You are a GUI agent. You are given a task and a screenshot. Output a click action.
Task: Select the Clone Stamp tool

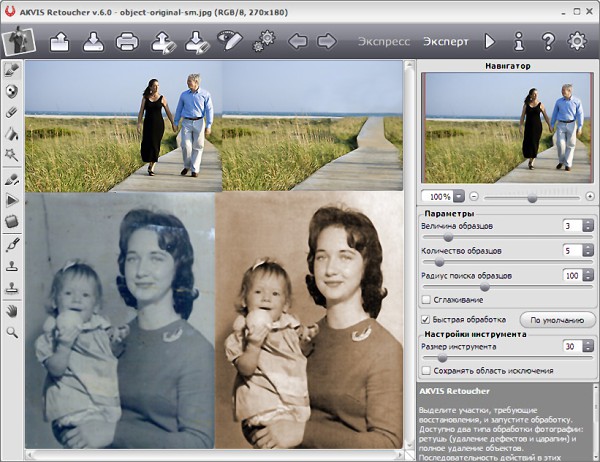pos(12,266)
